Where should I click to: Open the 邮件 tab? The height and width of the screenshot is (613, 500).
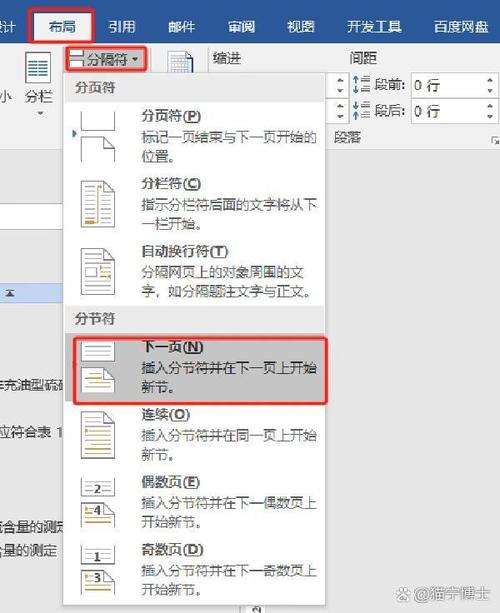click(x=181, y=27)
